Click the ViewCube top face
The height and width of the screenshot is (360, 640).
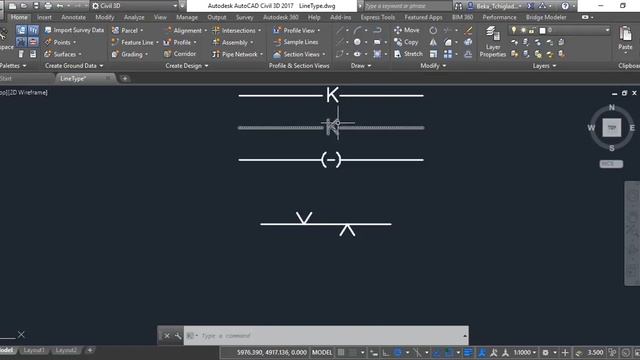click(611, 128)
